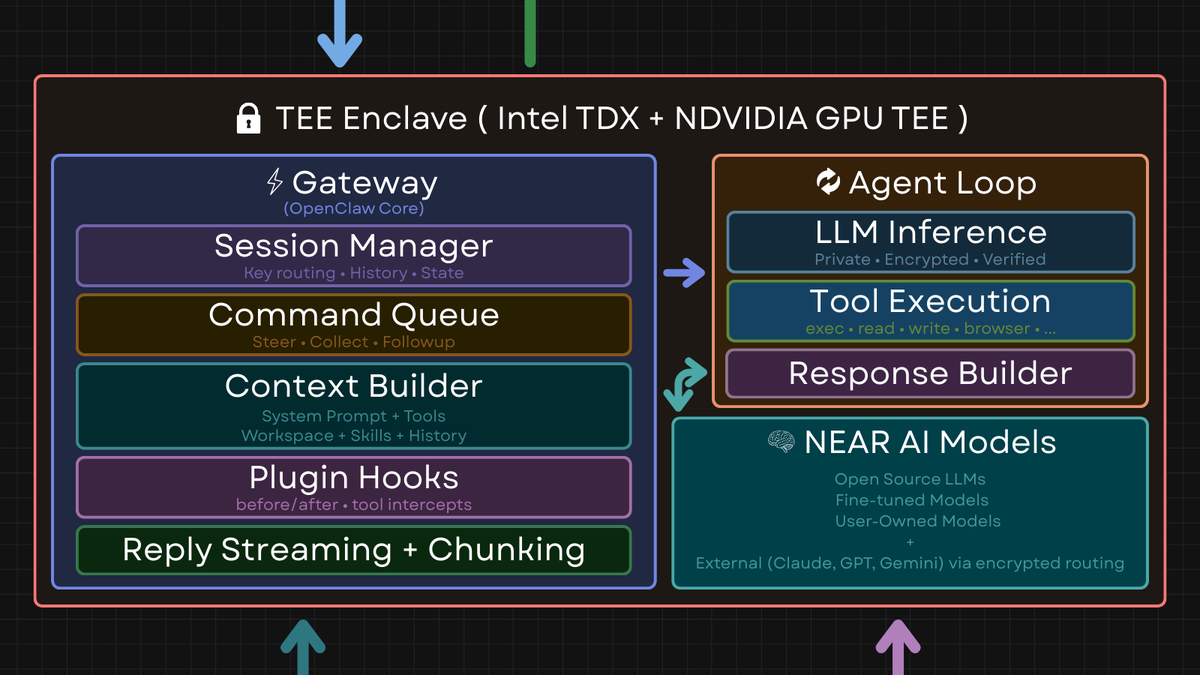Click the 'Steer • Collect • Followup' caption
This screenshot has width=1200, height=675.
pyautogui.click(x=354, y=342)
